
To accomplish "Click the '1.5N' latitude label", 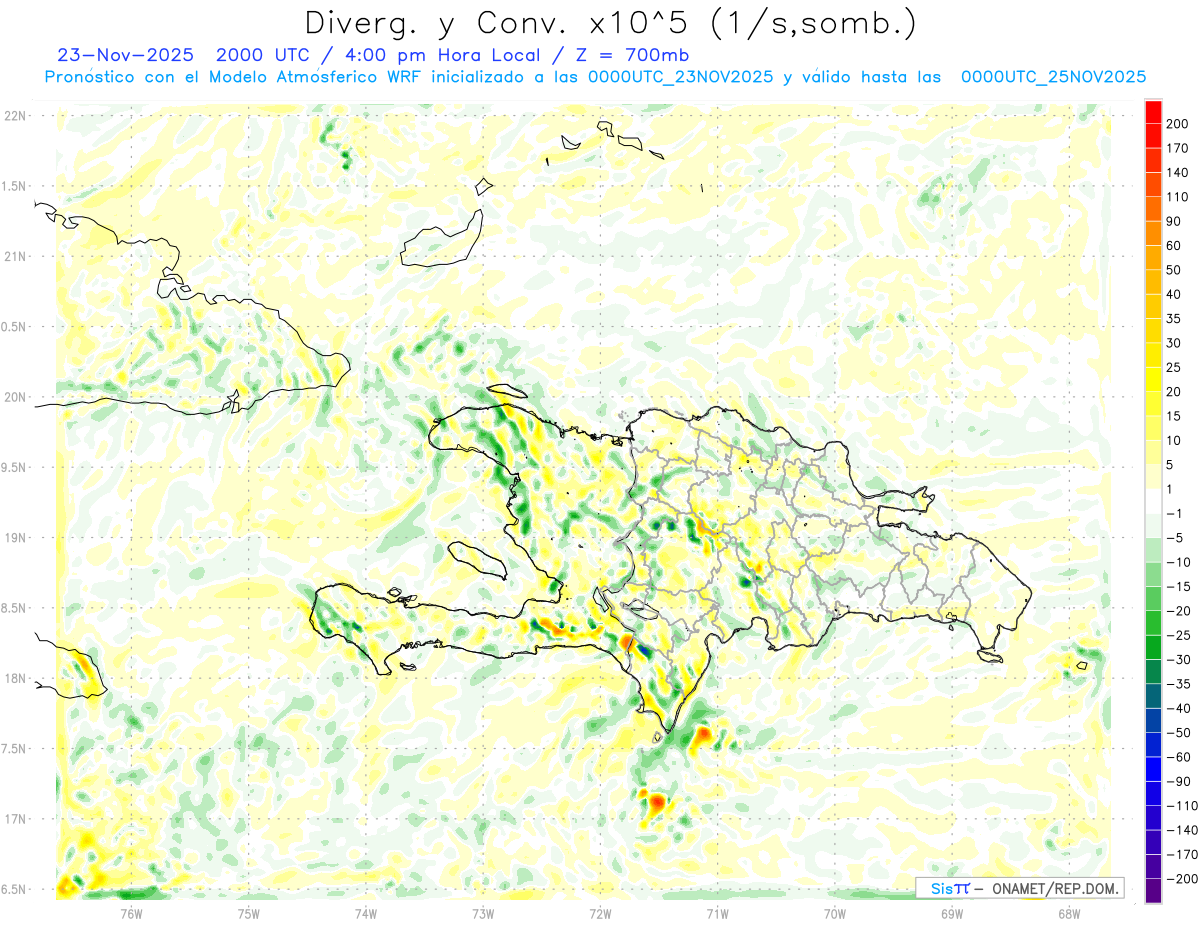I will pyautogui.click(x=15, y=186).
